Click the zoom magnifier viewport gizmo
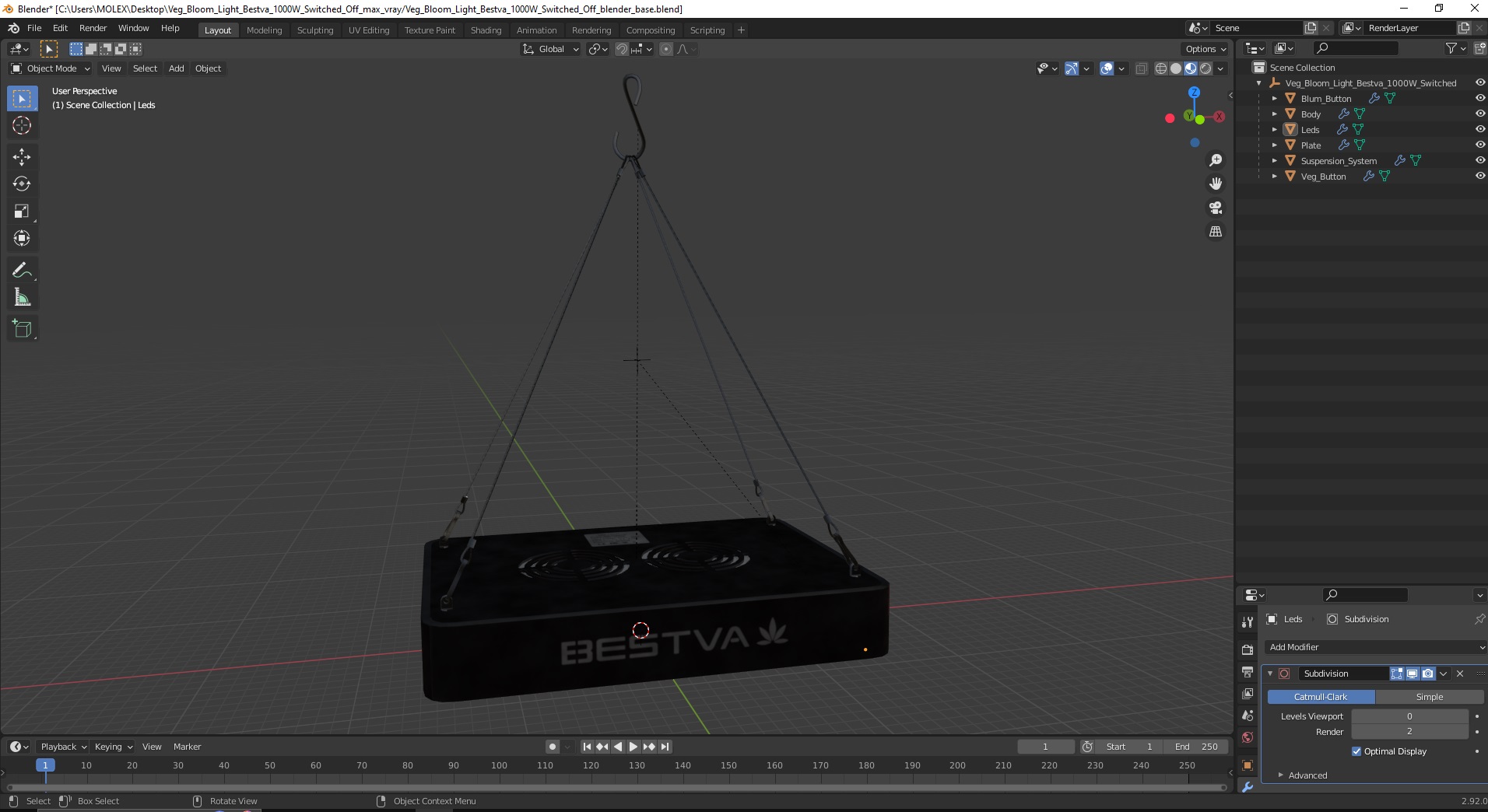Image resolution: width=1488 pixels, height=812 pixels. tap(1216, 160)
